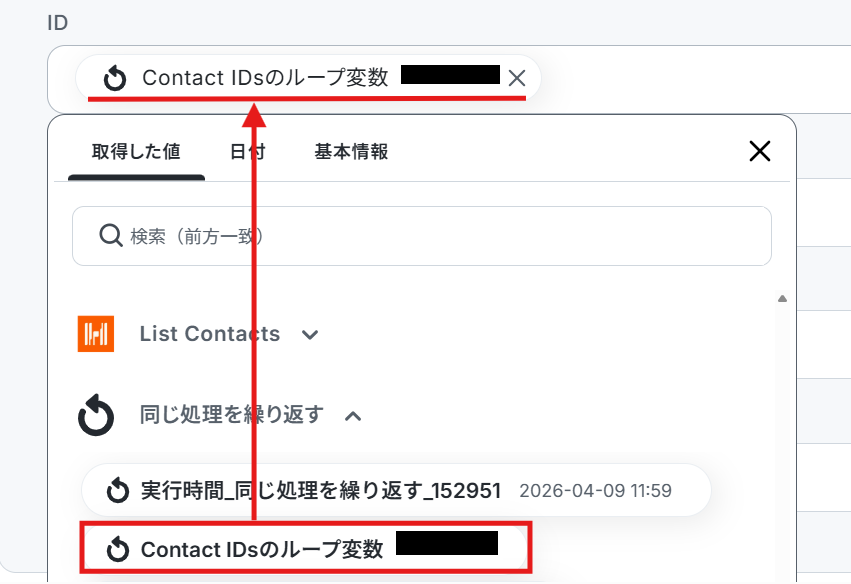Select the 取得した値 tab
Viewport: 851px width, 584px height.
136,151
